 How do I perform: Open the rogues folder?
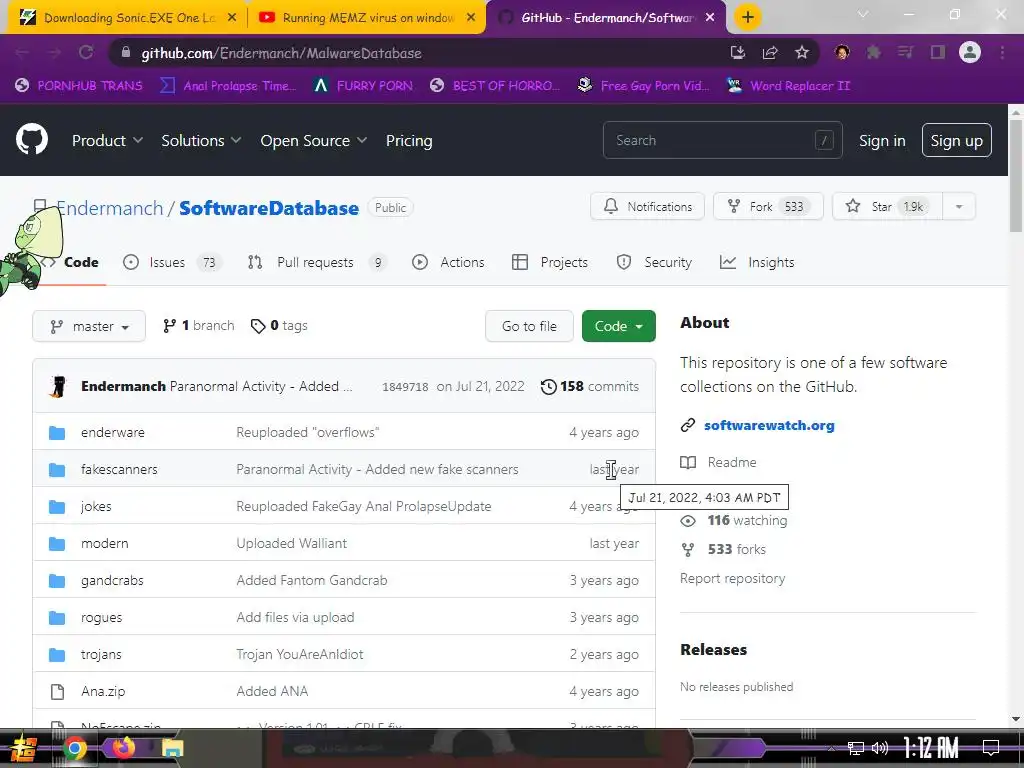coord(101,618)
